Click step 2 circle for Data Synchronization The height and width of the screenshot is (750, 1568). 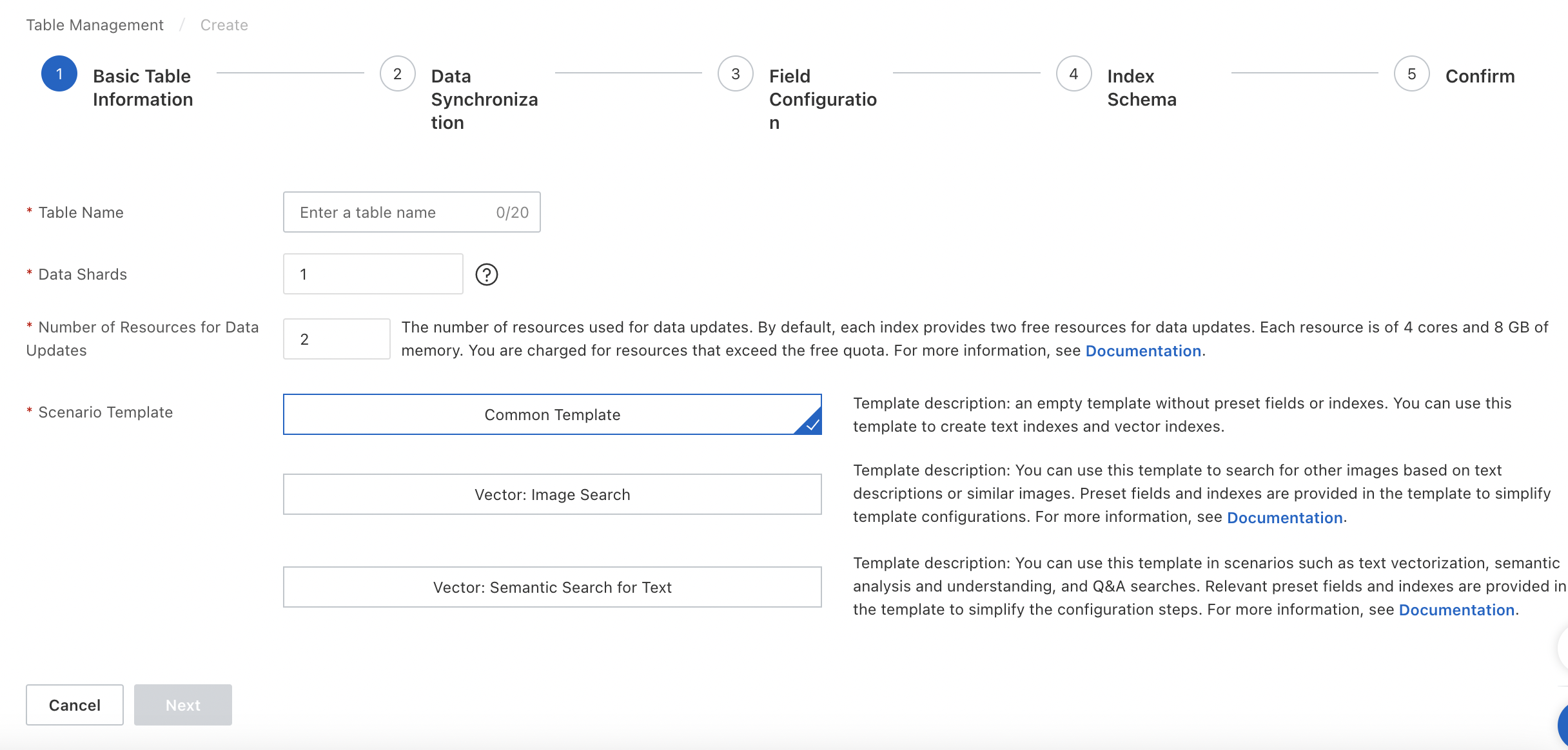tap(397, 74)
